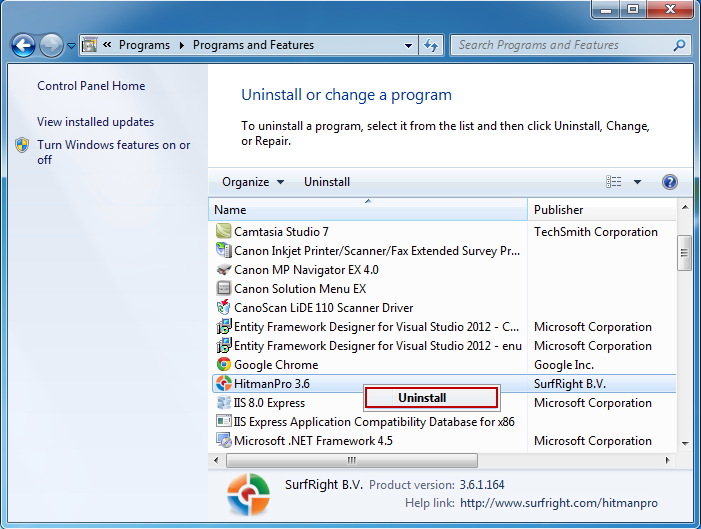Click the SurfRight B.V. publisher cell
Screen dimensions: 701x529
[570, 384]
